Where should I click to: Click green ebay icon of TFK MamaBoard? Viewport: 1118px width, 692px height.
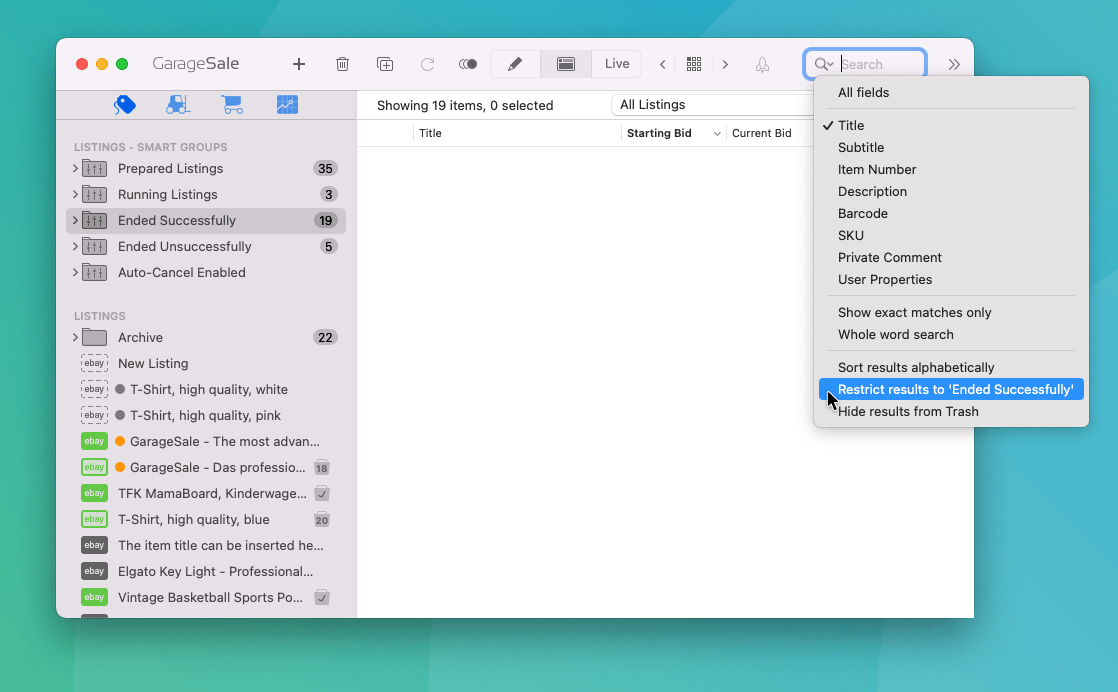[x=94, y=493]
